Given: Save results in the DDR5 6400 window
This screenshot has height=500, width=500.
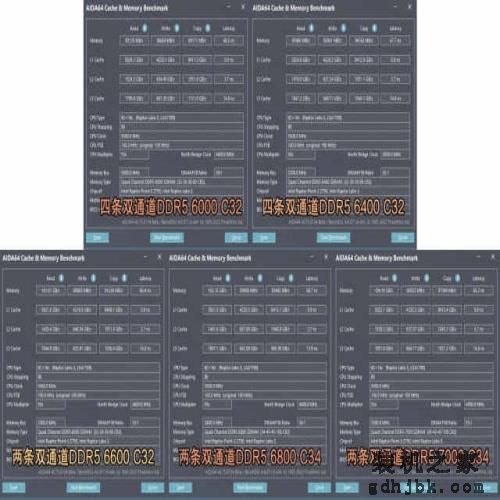Looking at the screenshot, I should [264, 238].
